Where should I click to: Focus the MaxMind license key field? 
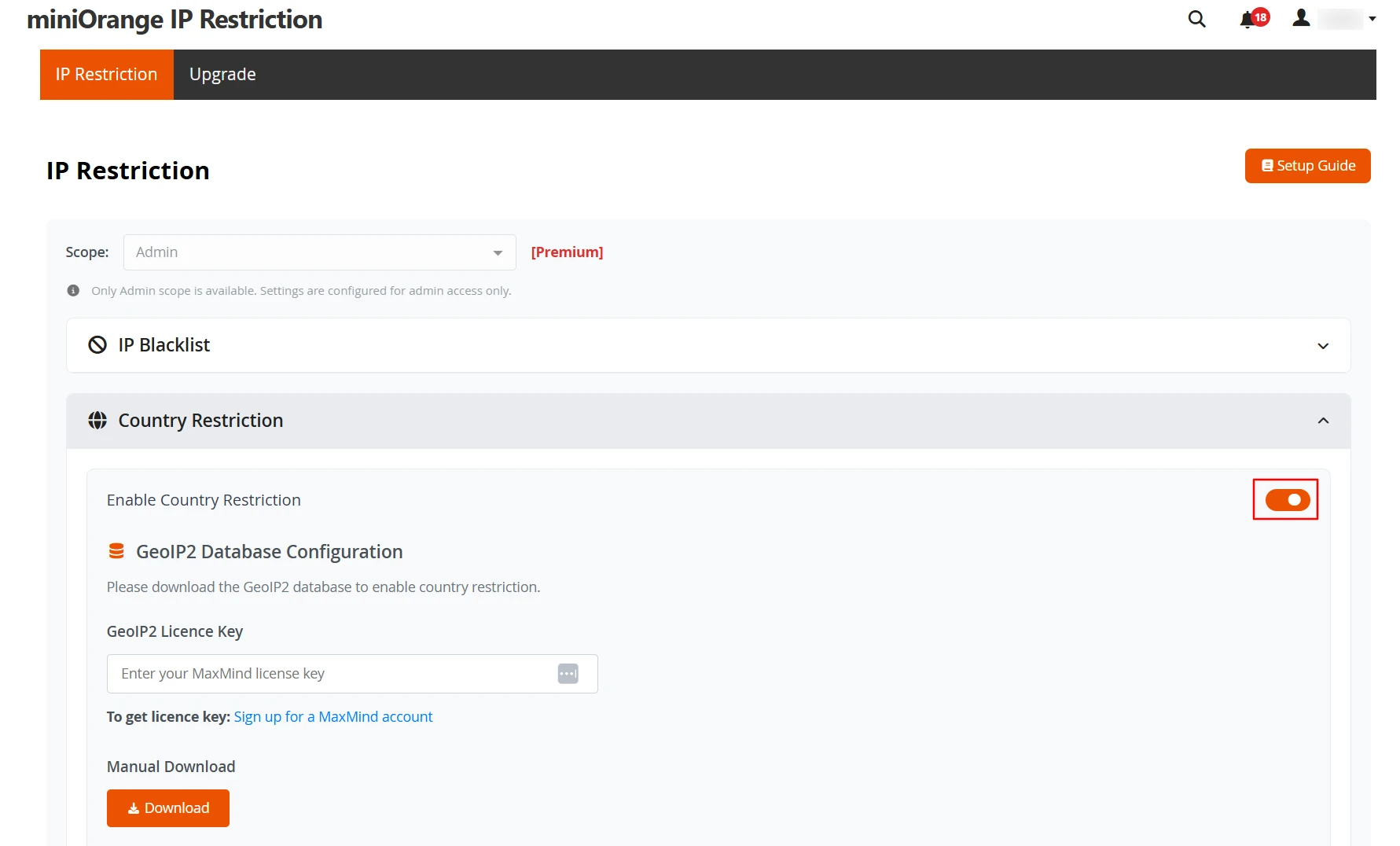coord(352,674)
